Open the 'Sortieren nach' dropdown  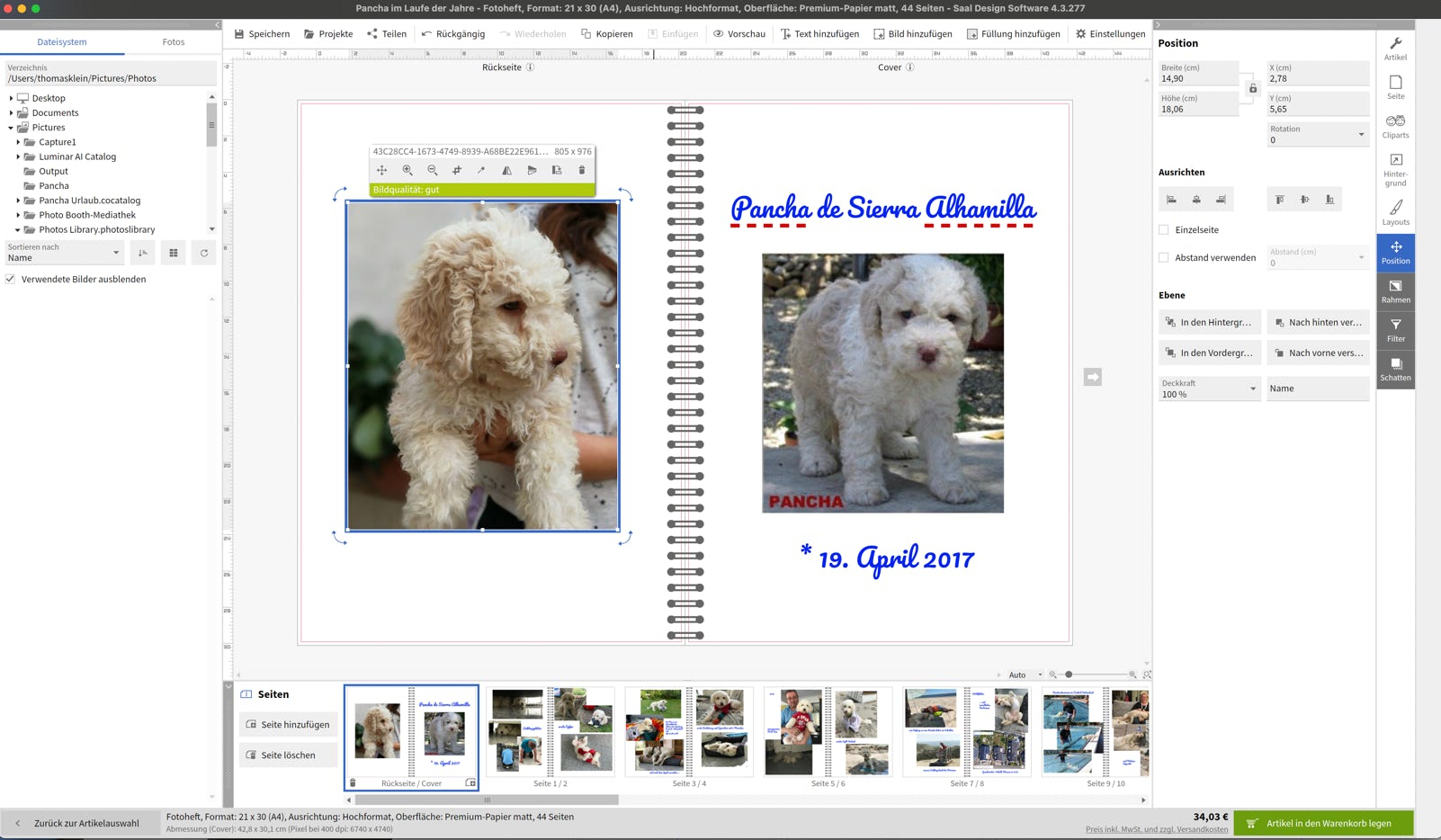(64, 253)
